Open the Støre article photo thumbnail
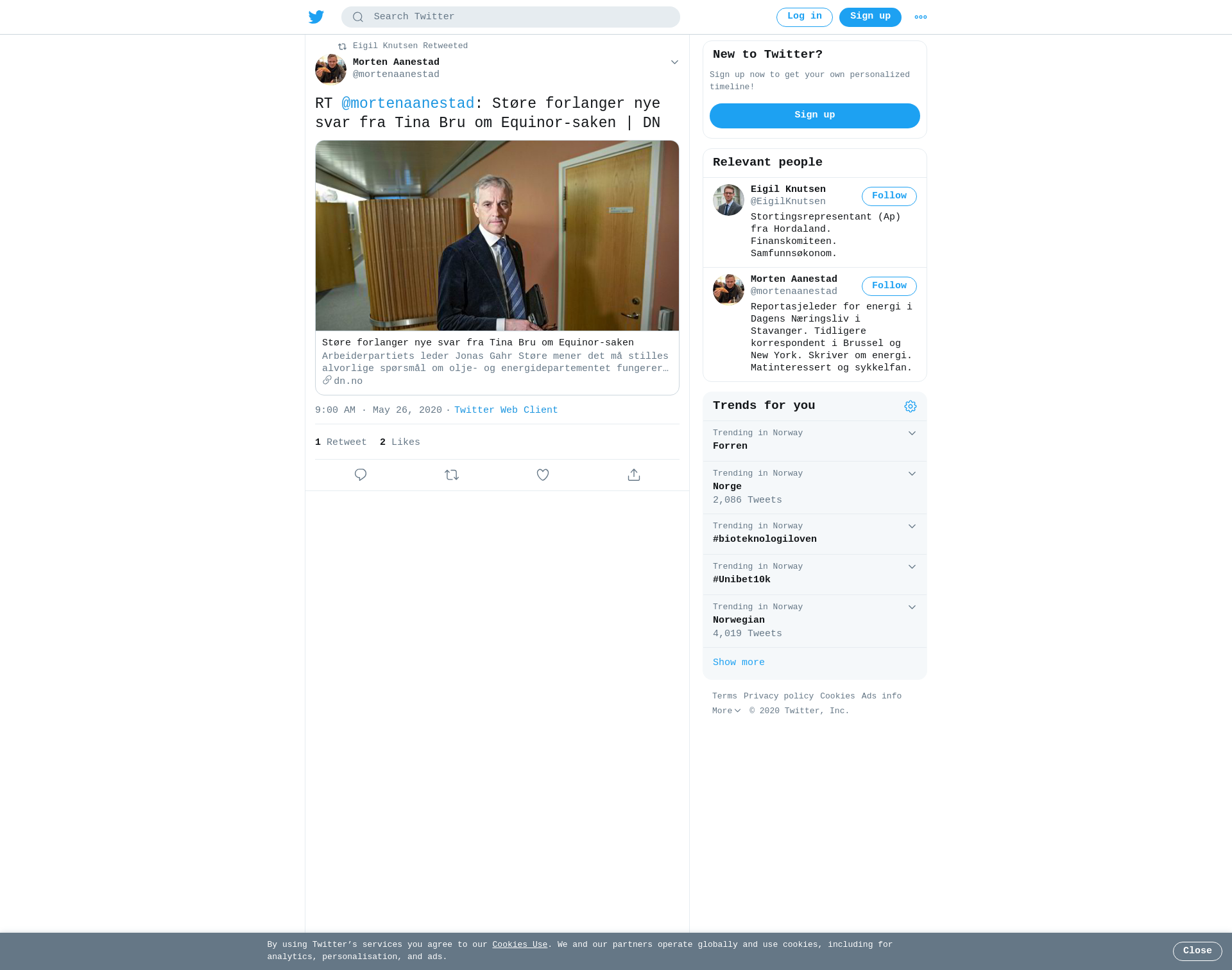The image size is (1232, 970). tap(497, 236)
